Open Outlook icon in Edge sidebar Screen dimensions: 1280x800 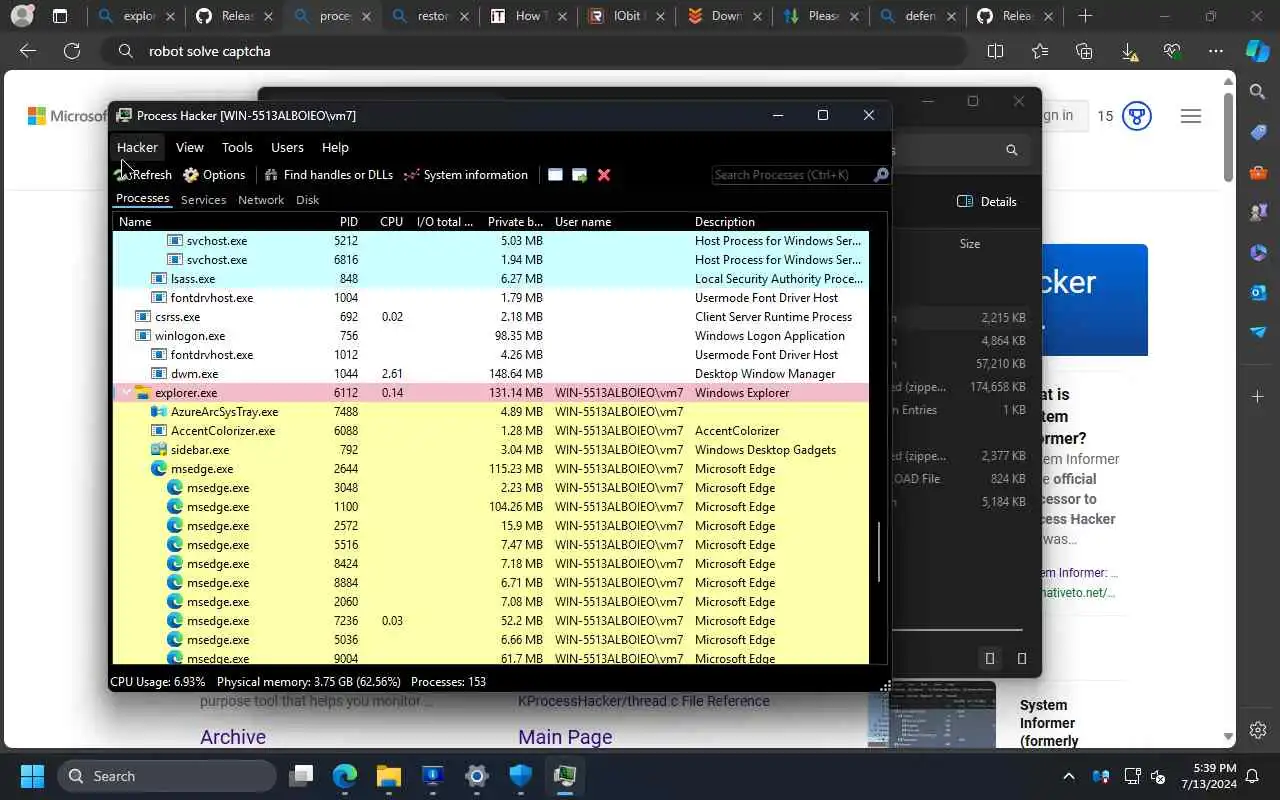(x=1258, y=292)
